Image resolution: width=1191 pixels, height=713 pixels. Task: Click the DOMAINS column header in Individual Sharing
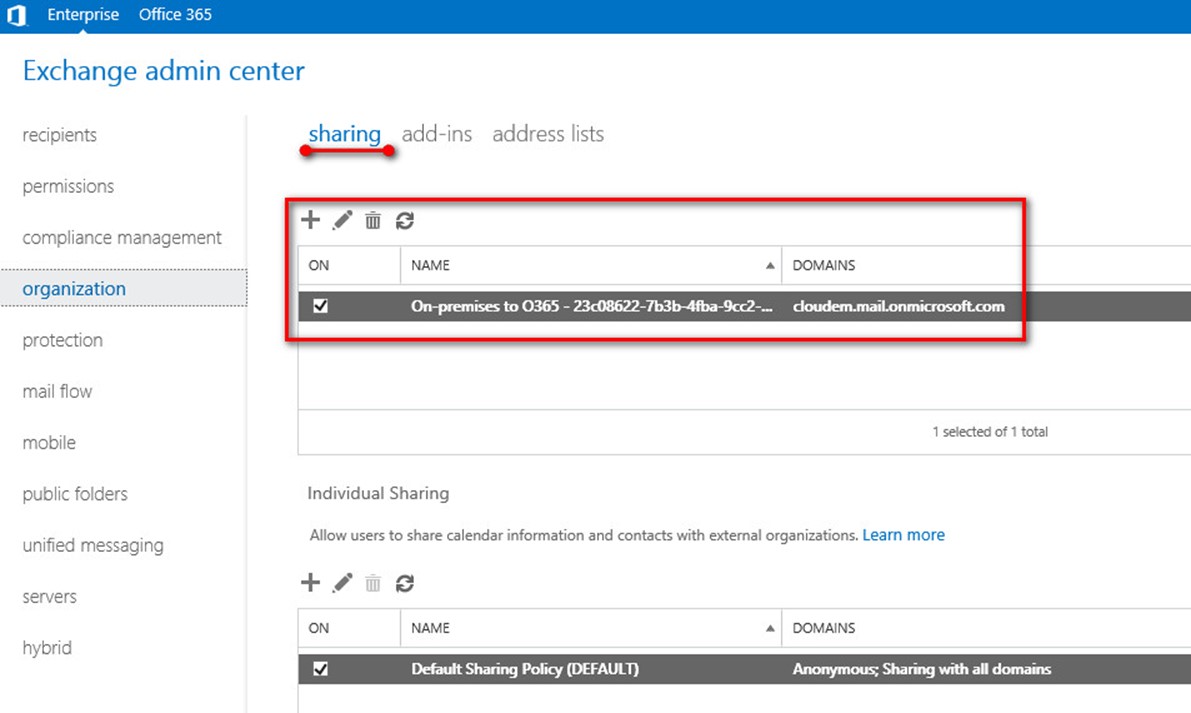[x=824, y=628]
